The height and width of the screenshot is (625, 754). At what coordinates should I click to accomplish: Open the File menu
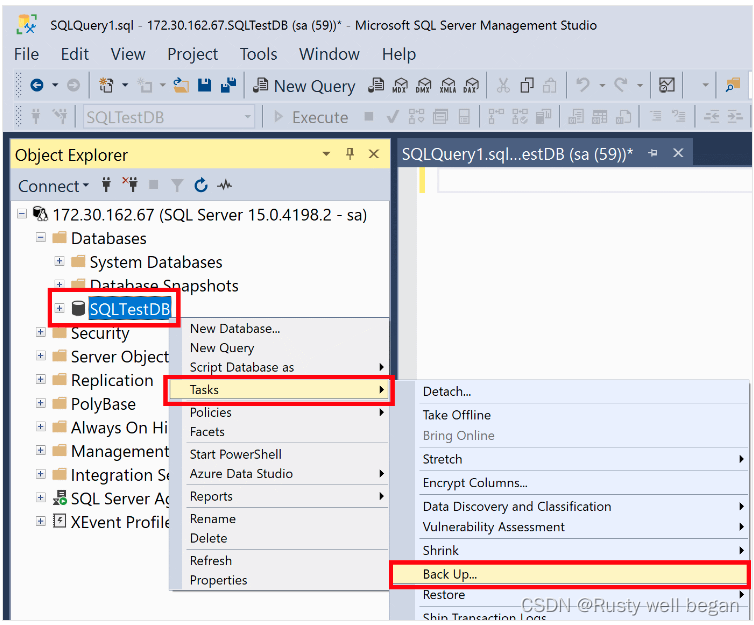coord(26,54)
